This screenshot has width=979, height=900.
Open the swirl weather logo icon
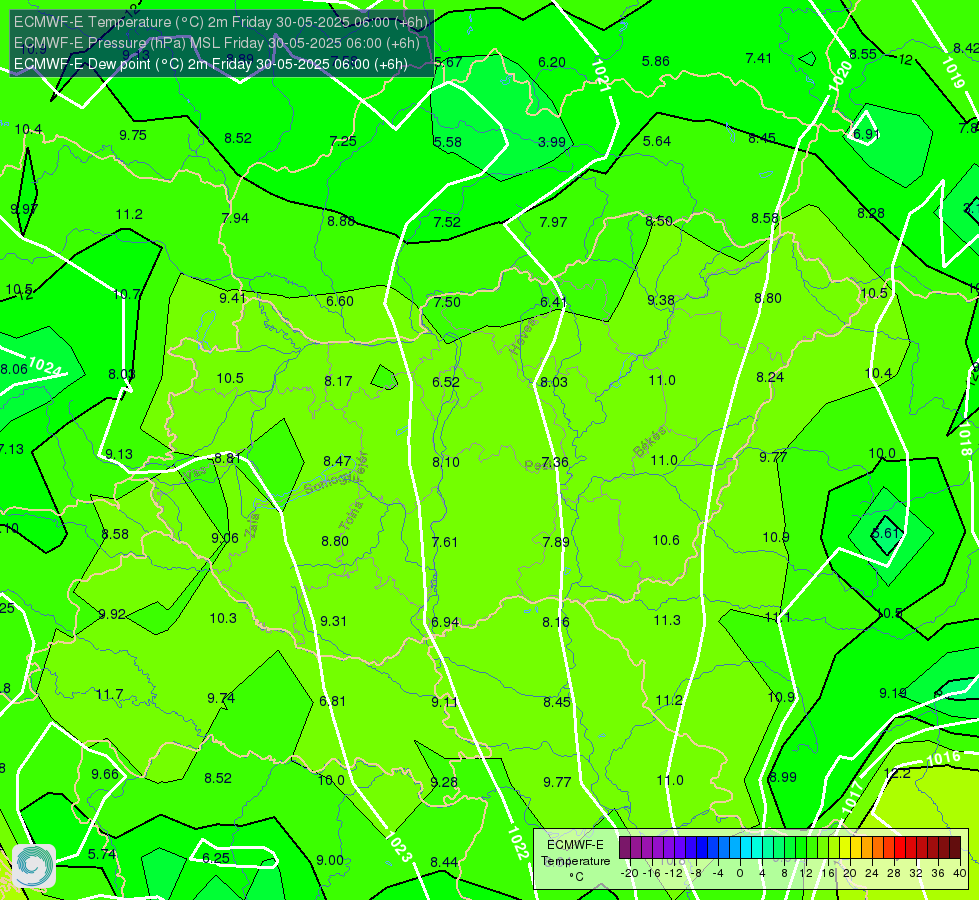coord(34,866)
